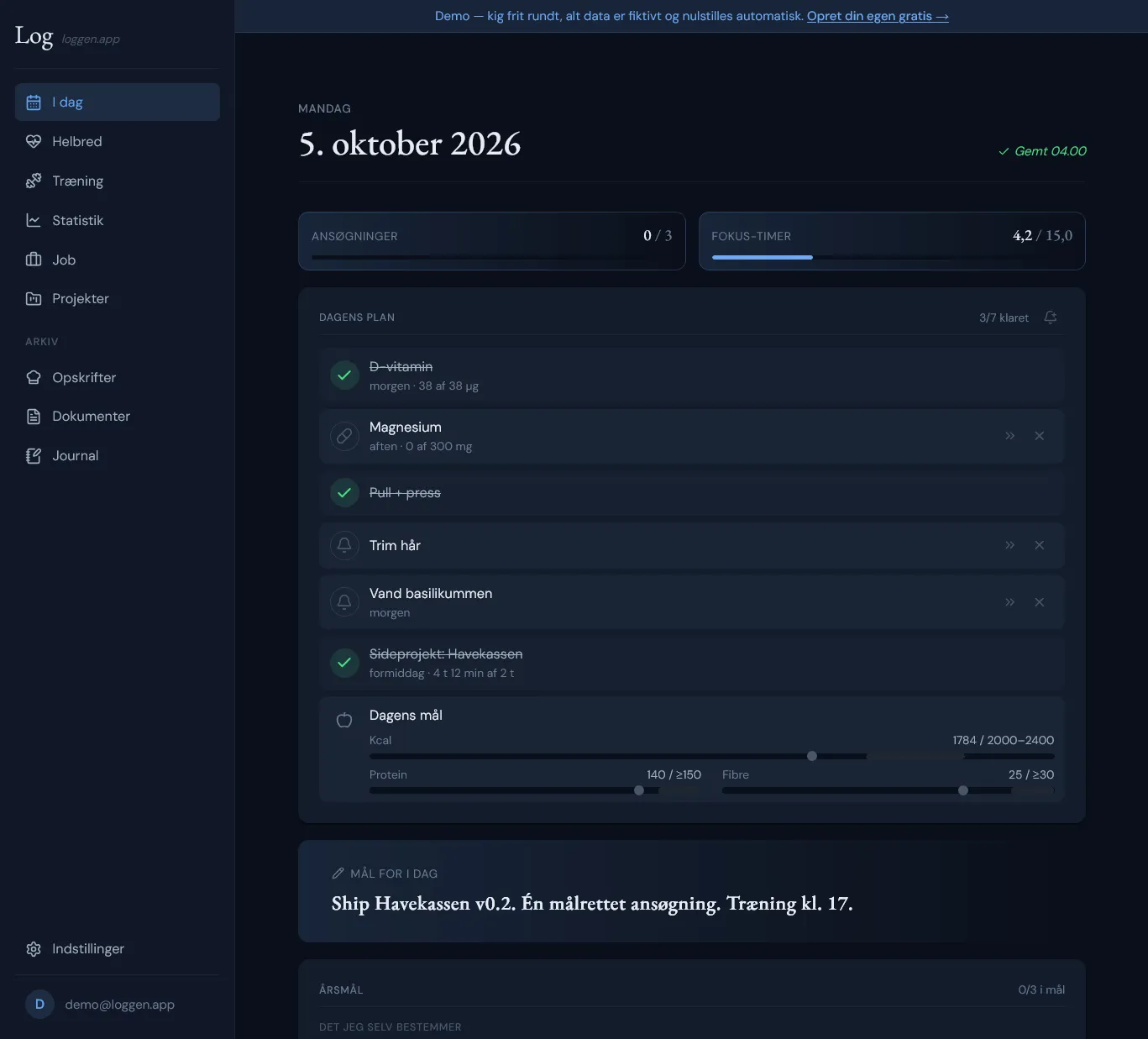Postpone Magnesium with the double-chevron icon

[1010, 436]
